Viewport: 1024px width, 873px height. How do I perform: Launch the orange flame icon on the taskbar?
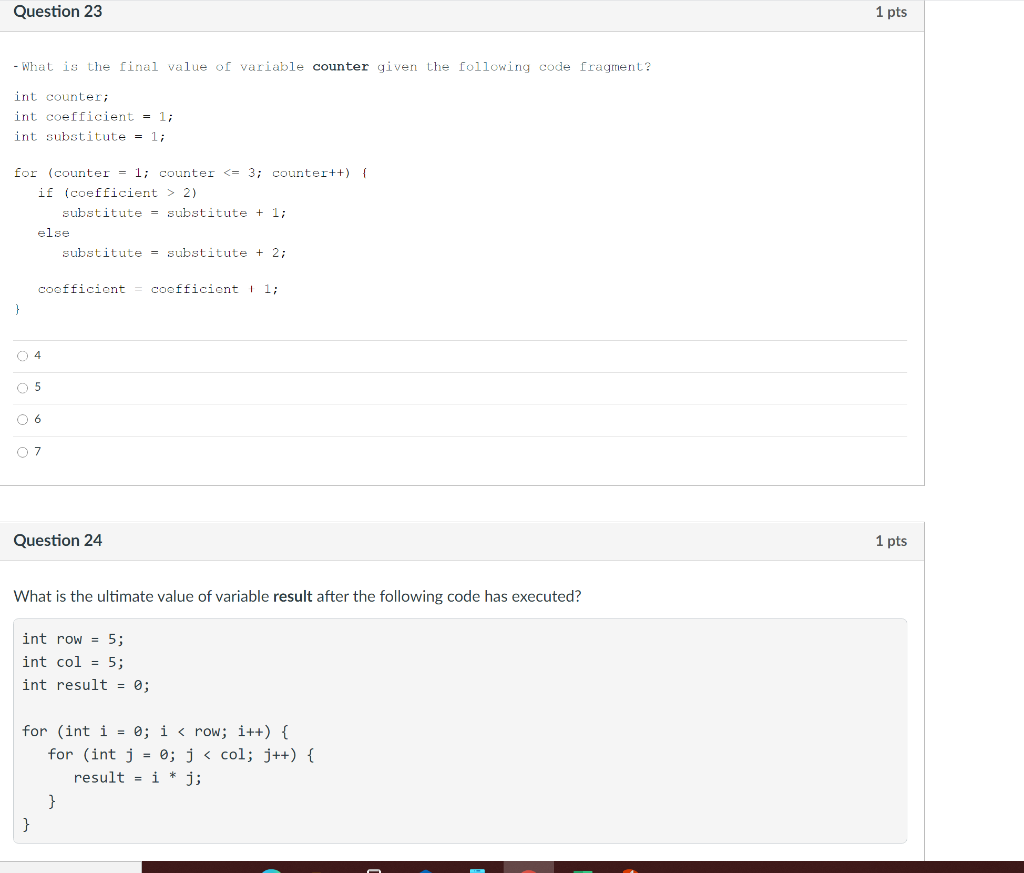pyautogui.click(x=629, y=869)
